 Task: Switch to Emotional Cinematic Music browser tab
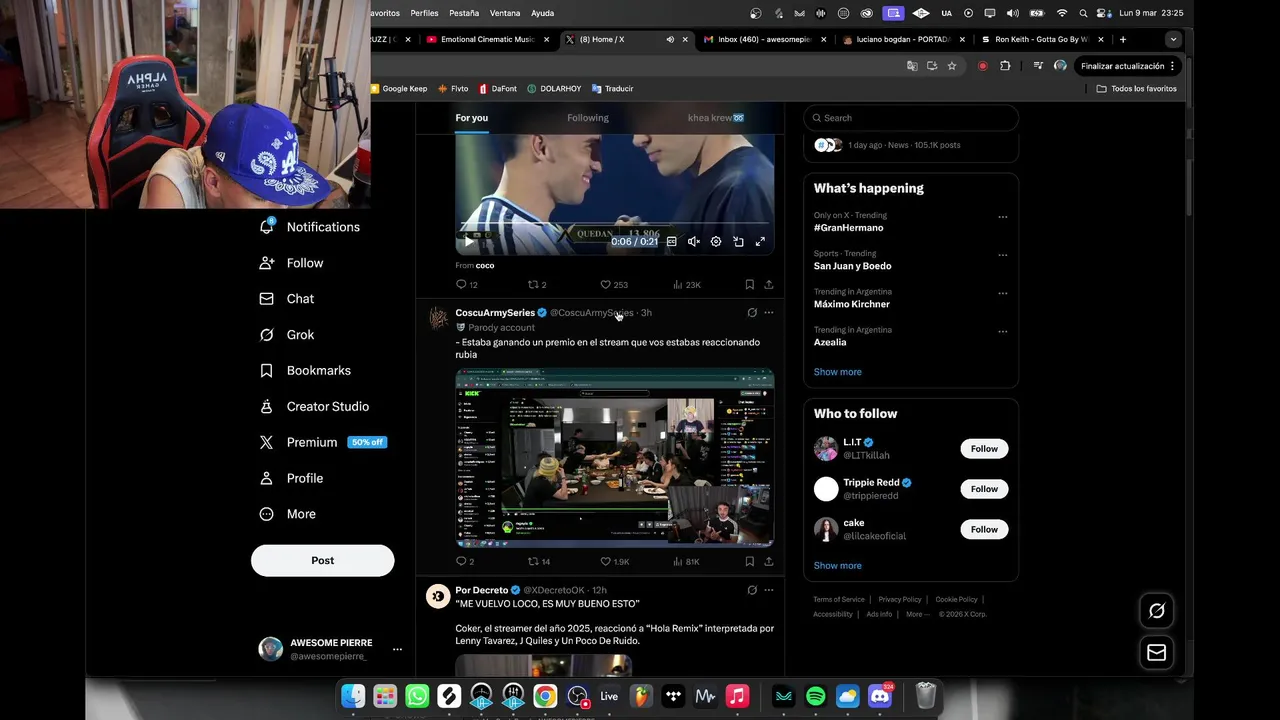pos(487,40)
